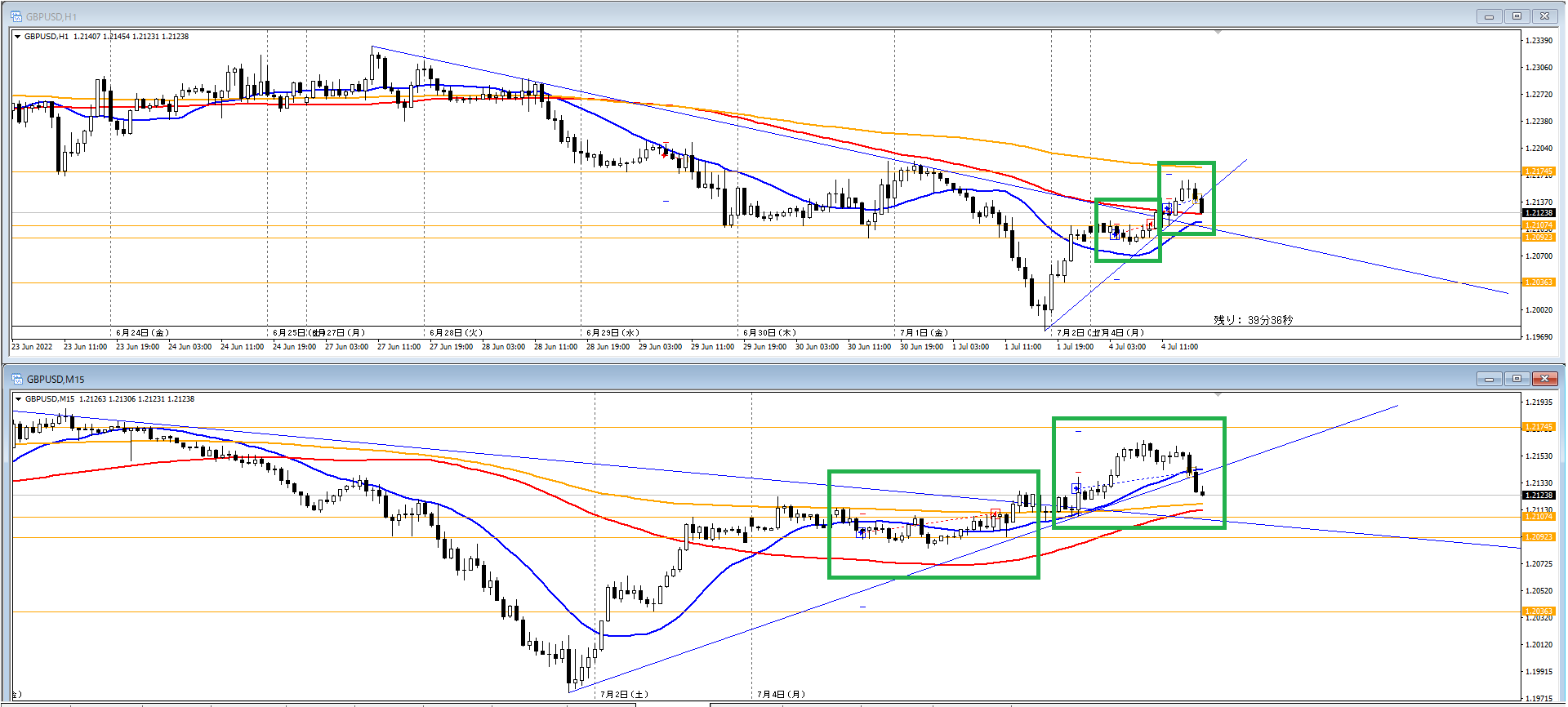Close the GBPUSD,M15 chart window
Screen dimensions: 1568x707
click(x=1545, y=379)
